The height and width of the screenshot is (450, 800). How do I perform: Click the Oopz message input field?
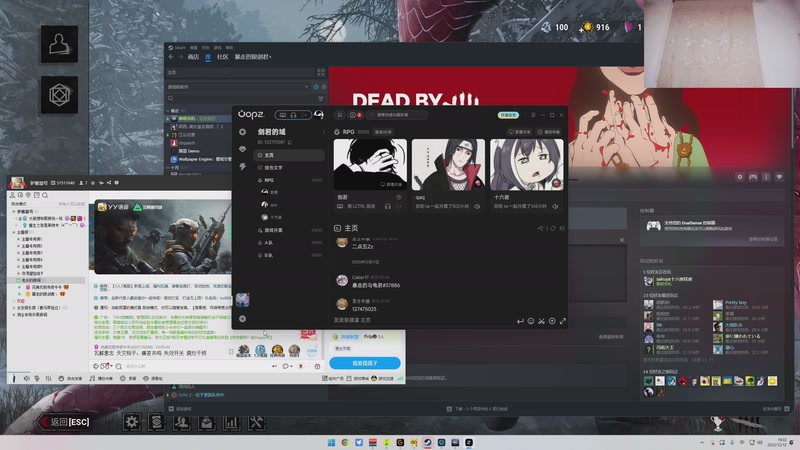pyautogui.click(x=422, y=320)
